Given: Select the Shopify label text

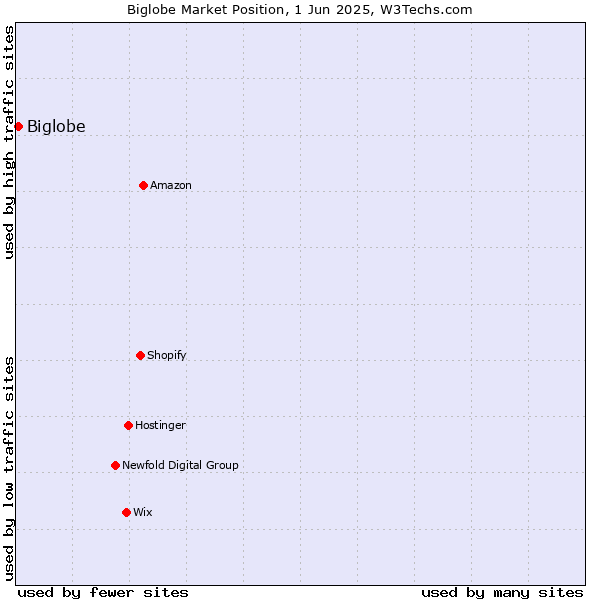Looking at the screenshot, I should pos(166,355).
